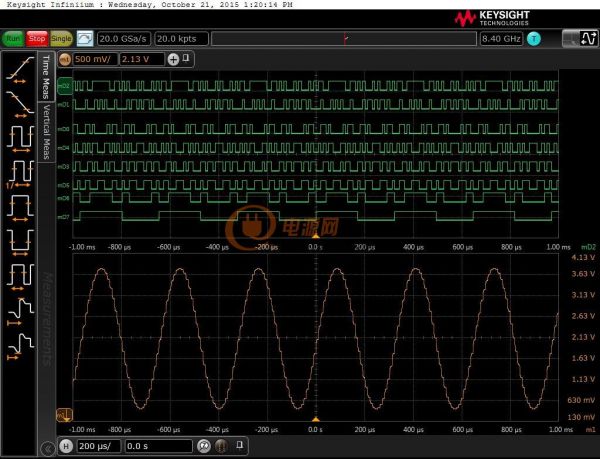Open the Measurements side panel label
Screen dimensions: 600x459
coord(46,319)
